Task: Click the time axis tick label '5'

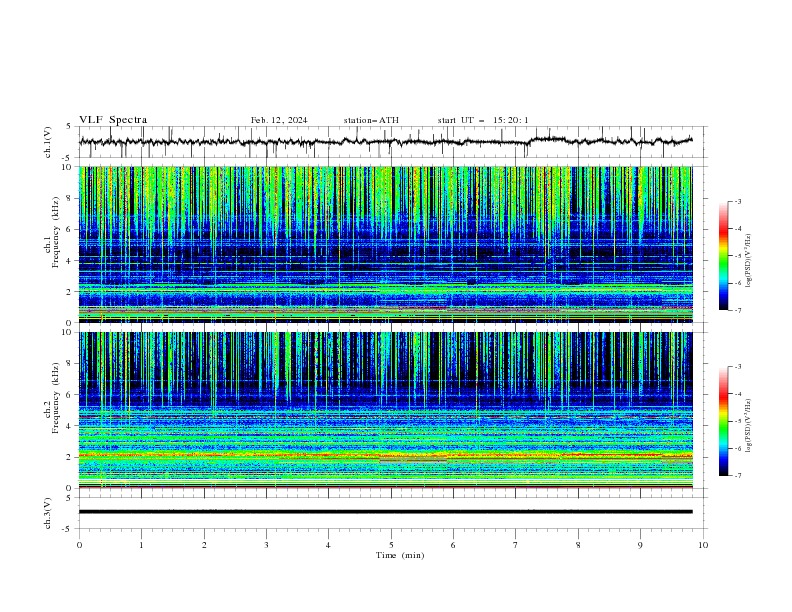Action: point(391,545)
